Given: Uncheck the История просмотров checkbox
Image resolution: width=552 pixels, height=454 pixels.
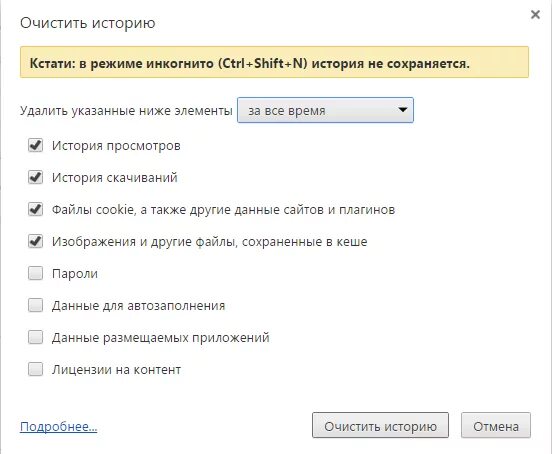Looking at the screenshot, I should pos(36,145).
